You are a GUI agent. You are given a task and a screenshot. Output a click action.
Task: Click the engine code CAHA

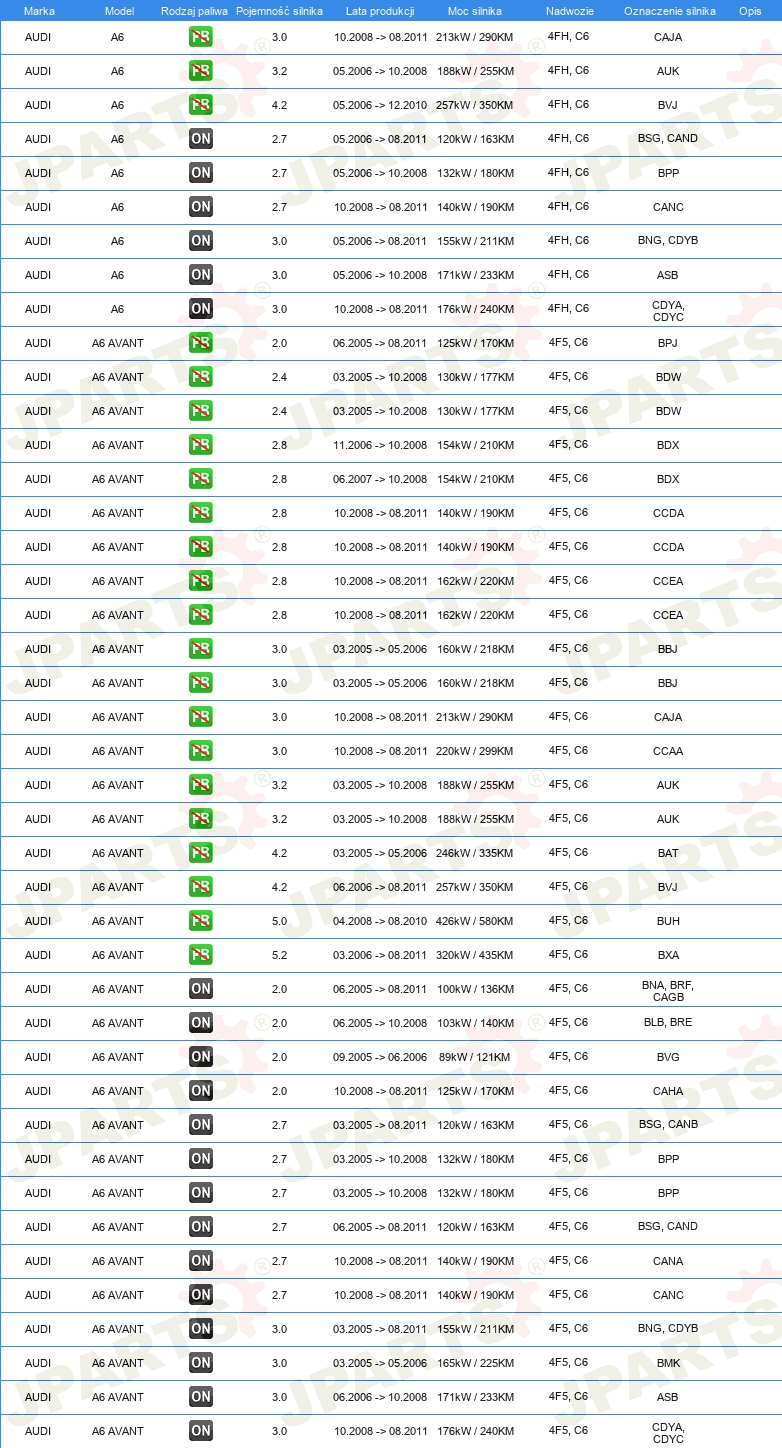[668, 1092]
